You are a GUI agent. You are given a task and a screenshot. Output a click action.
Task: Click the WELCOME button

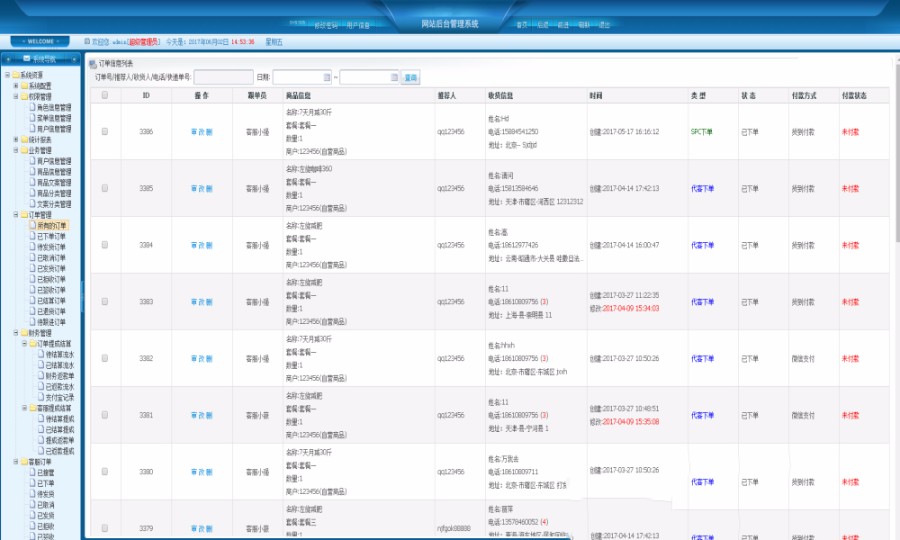pyautogui.click(x=40, y=41)
